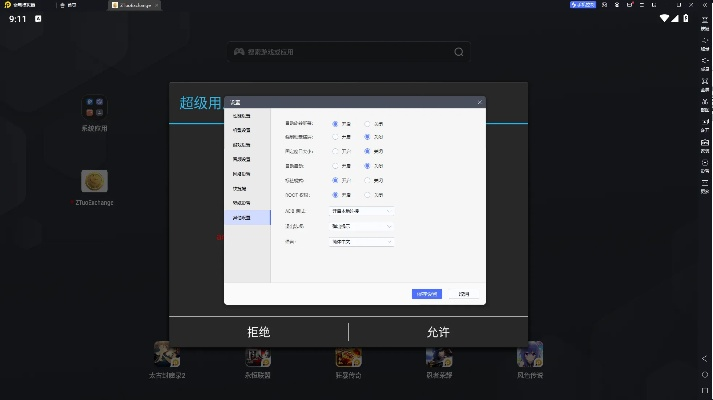The width and height of the screenshot is (713, 400).
Task: Click 允许 in the superuser prompt
Action: tap(438, 332)
